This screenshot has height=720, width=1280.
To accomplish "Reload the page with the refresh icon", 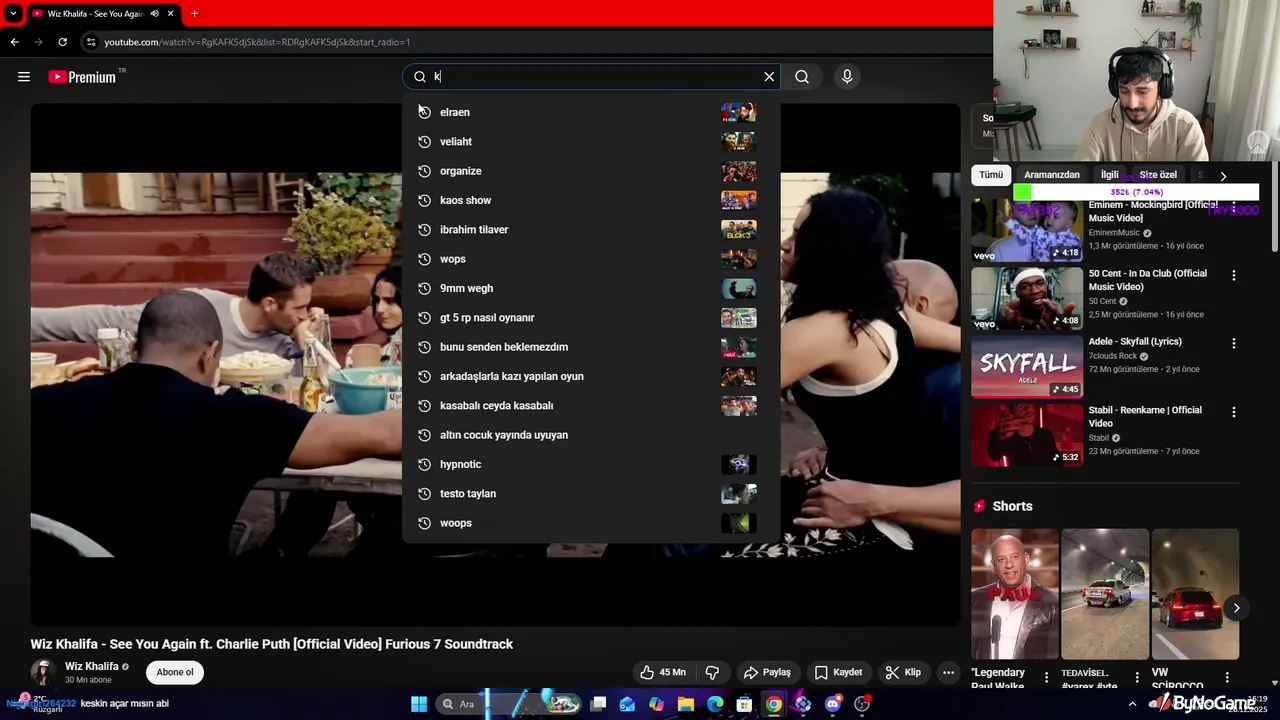I will [62, 42].
